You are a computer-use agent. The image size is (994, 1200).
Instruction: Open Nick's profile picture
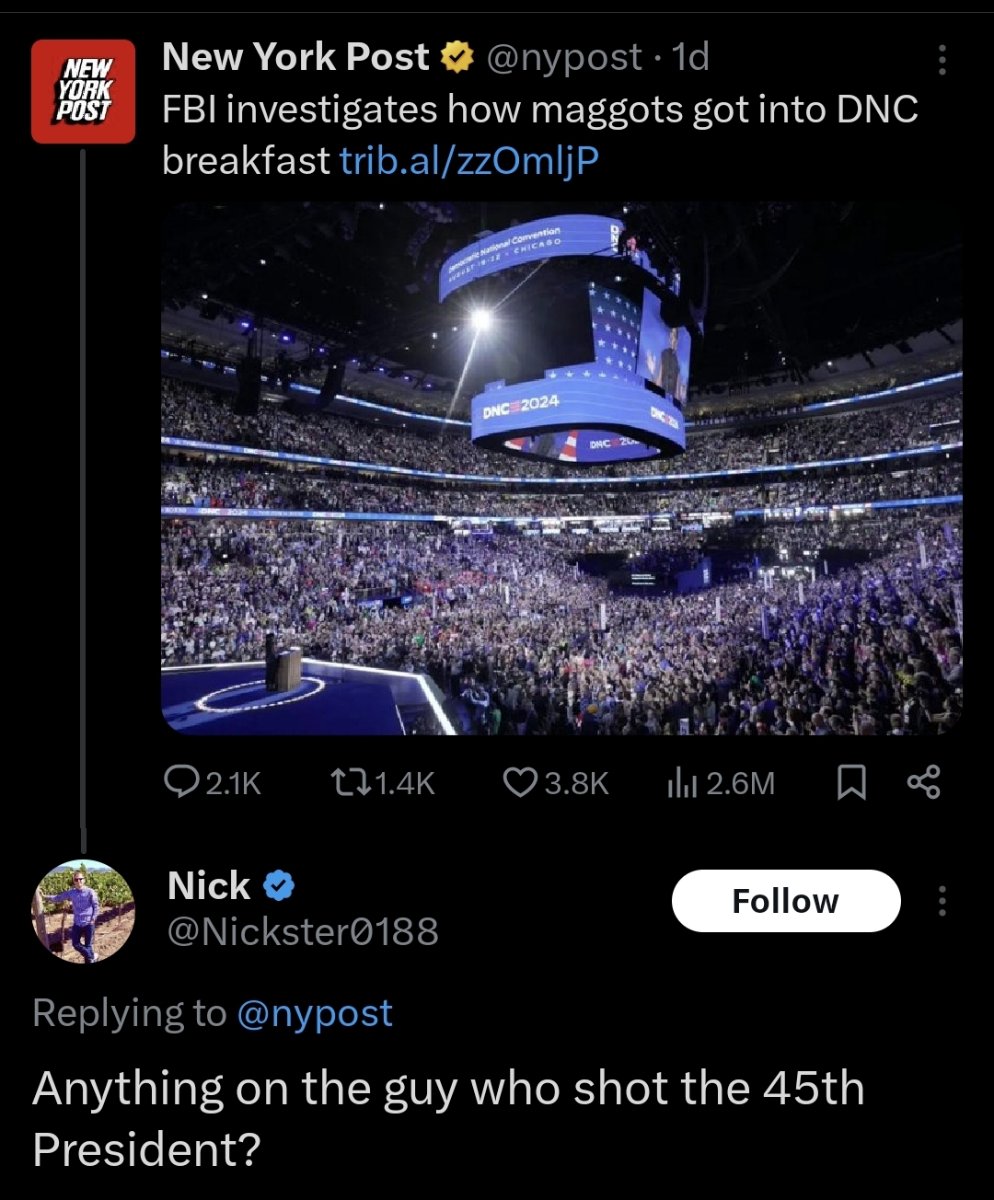tap(84, 911)
